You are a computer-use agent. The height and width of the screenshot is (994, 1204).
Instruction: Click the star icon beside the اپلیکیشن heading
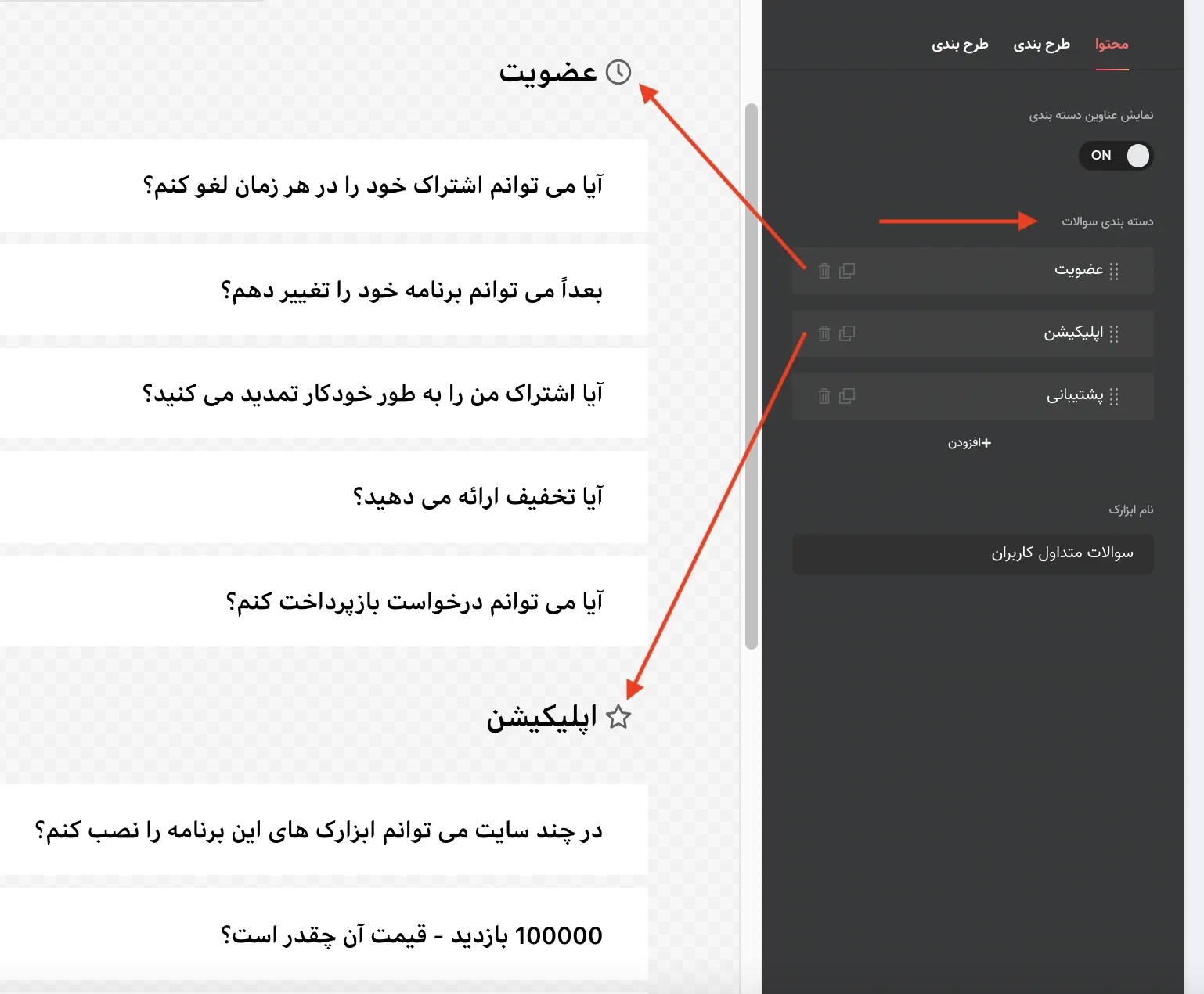tap(618, 717)
